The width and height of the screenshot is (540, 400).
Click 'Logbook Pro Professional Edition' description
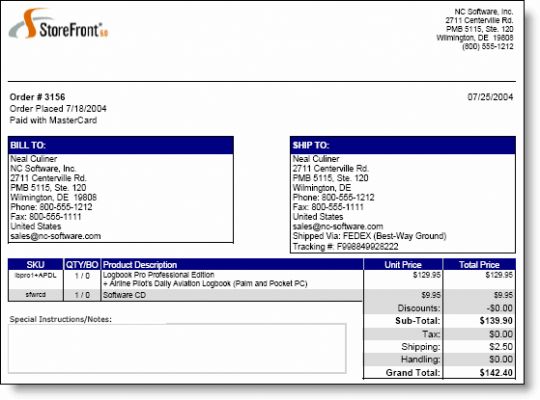tap(159, 275)
